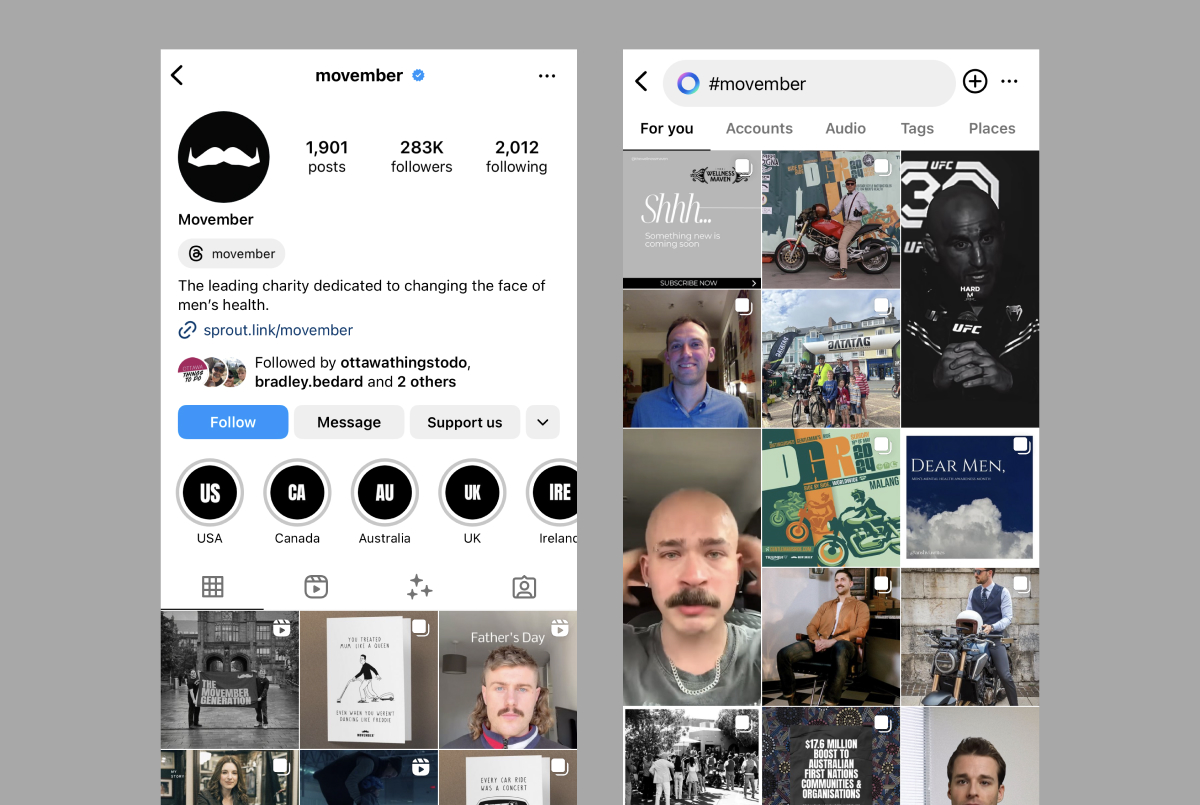Show the tagged photos tab
Screen dimensions: 1200x805
(x=524, y=587)
